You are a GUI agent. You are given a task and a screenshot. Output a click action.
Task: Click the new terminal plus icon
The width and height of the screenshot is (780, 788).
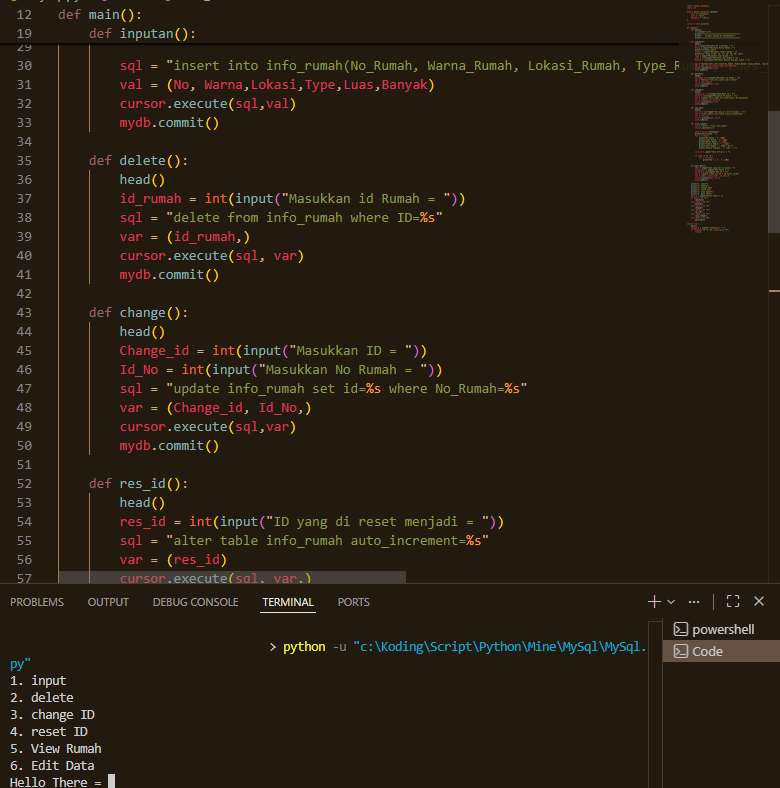click(x=654, y=601)
